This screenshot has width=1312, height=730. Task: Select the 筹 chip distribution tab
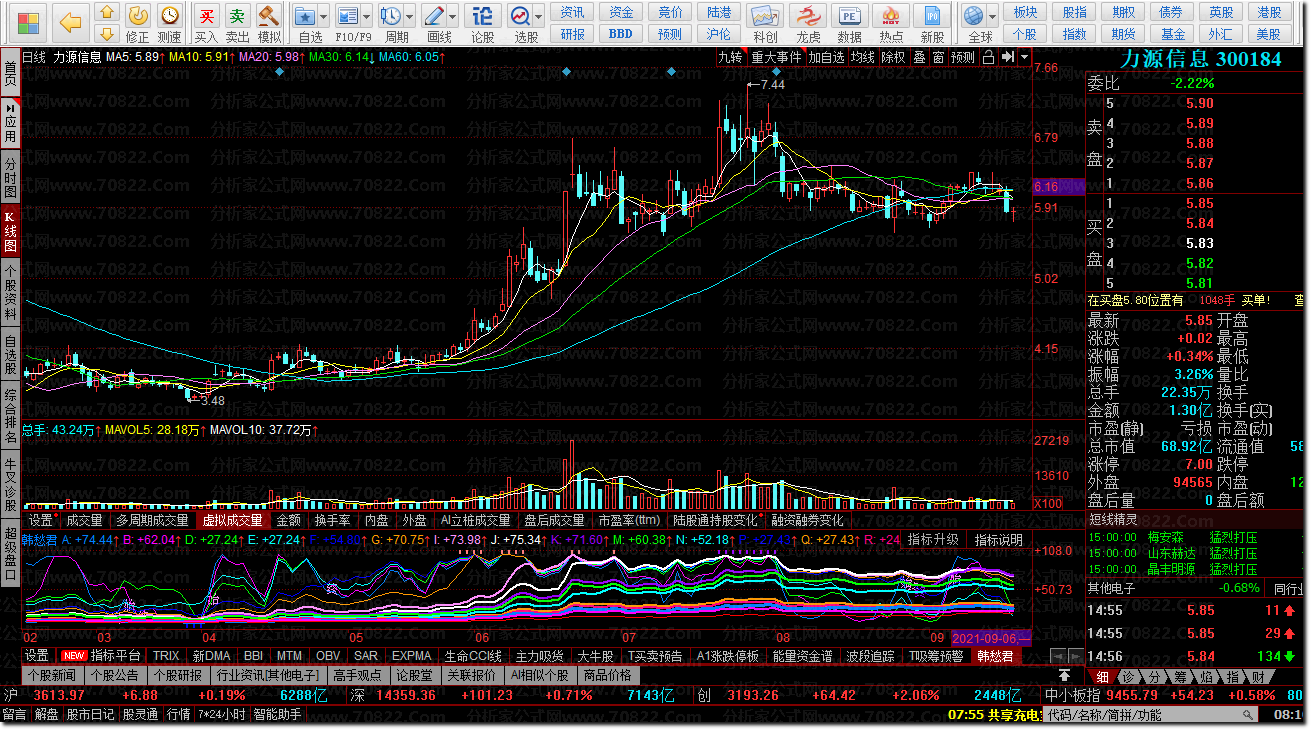point(1180,677)
